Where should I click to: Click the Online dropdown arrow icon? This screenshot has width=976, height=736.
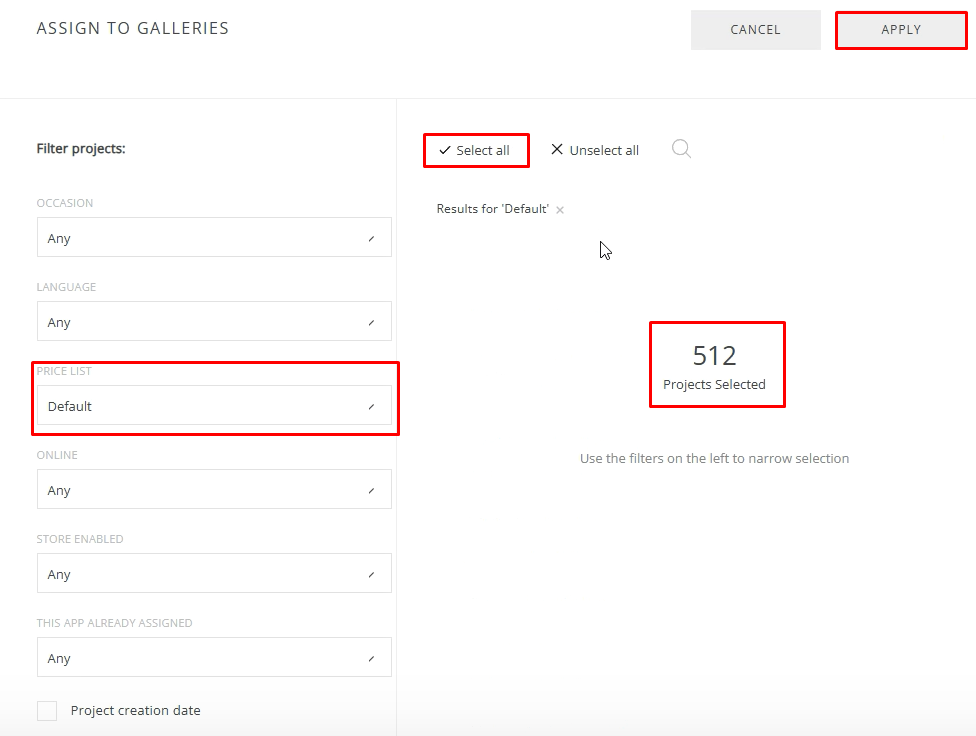[x=371, y=491]
